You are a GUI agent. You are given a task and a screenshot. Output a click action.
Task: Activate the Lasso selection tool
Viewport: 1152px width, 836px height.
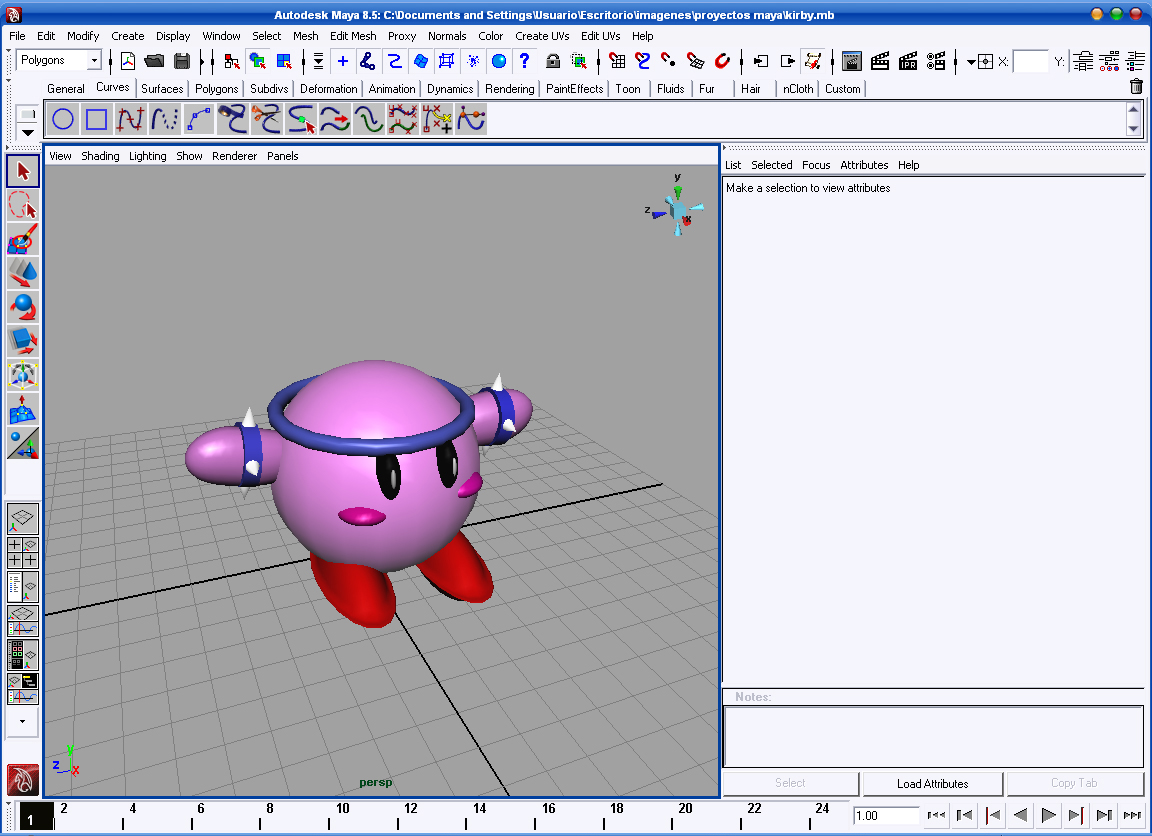pos(23,205)
